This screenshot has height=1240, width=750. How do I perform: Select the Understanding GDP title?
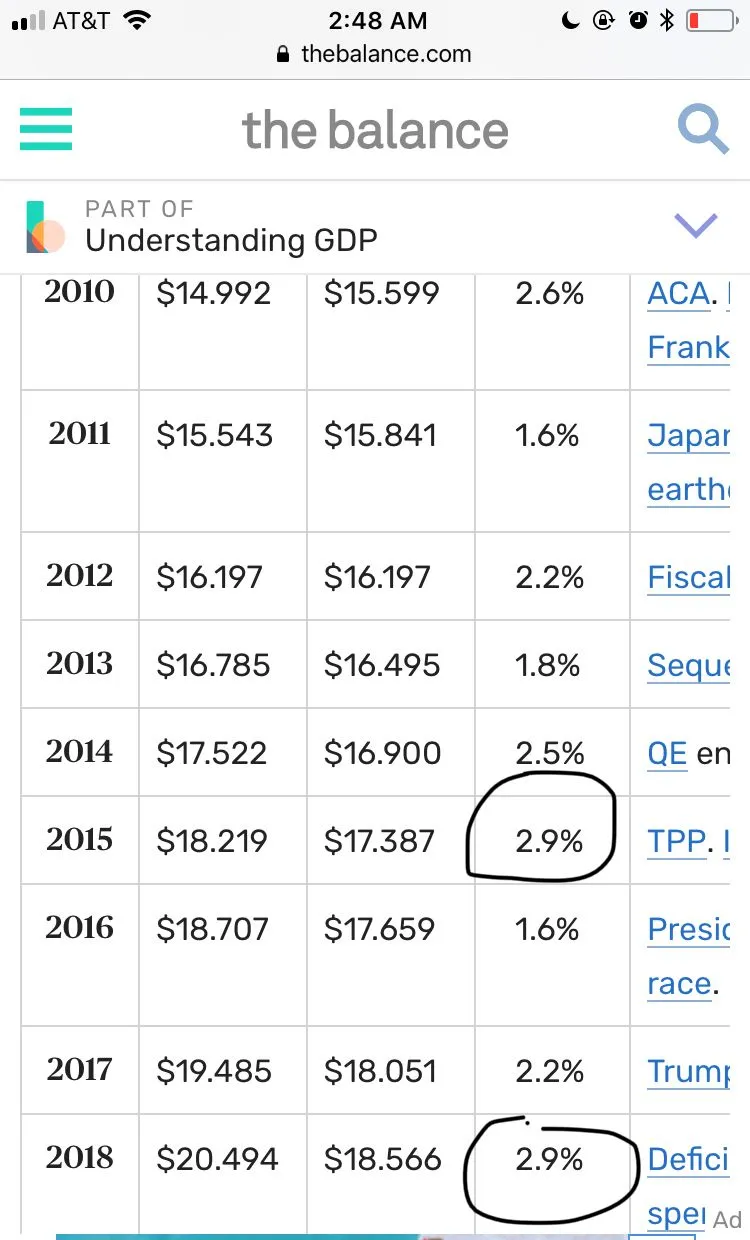point(231,241)
